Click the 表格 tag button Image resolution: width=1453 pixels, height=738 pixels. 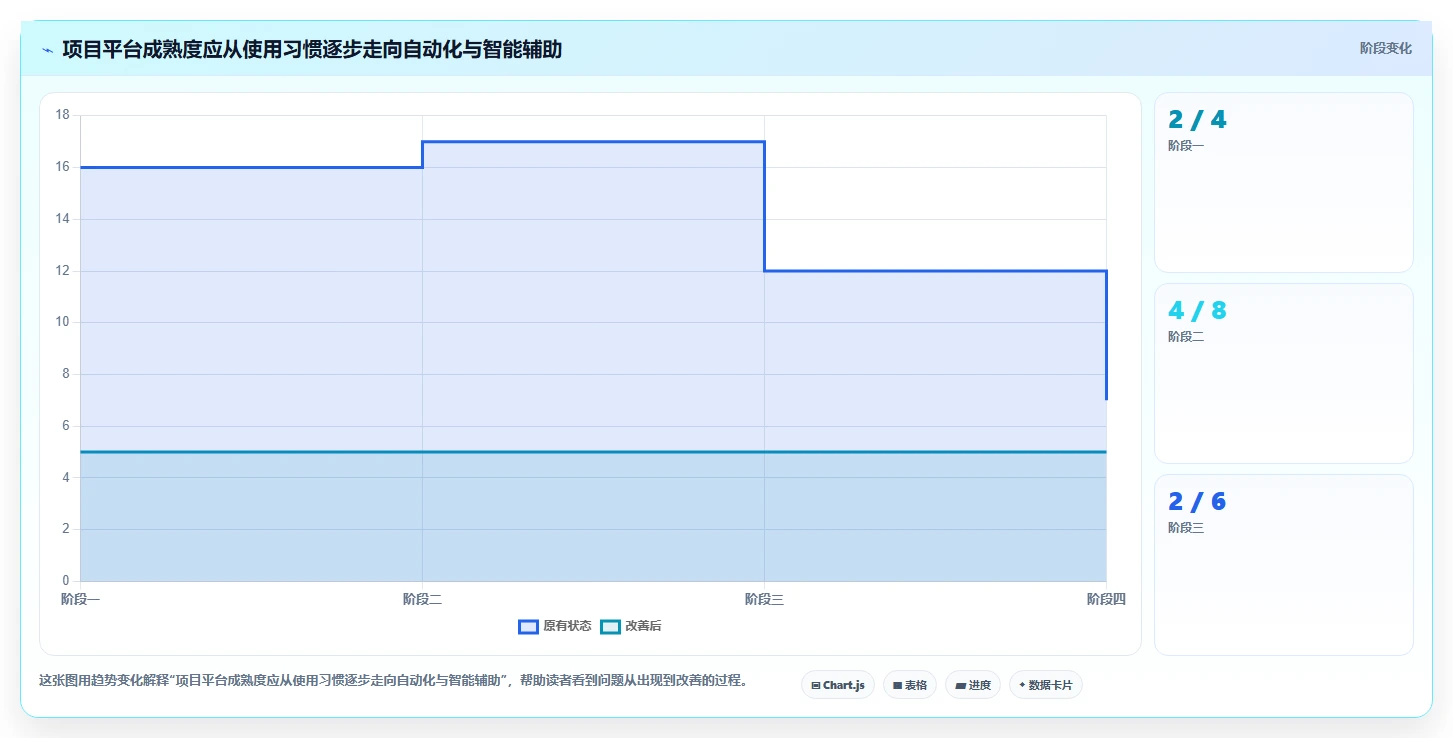(910, 685)
